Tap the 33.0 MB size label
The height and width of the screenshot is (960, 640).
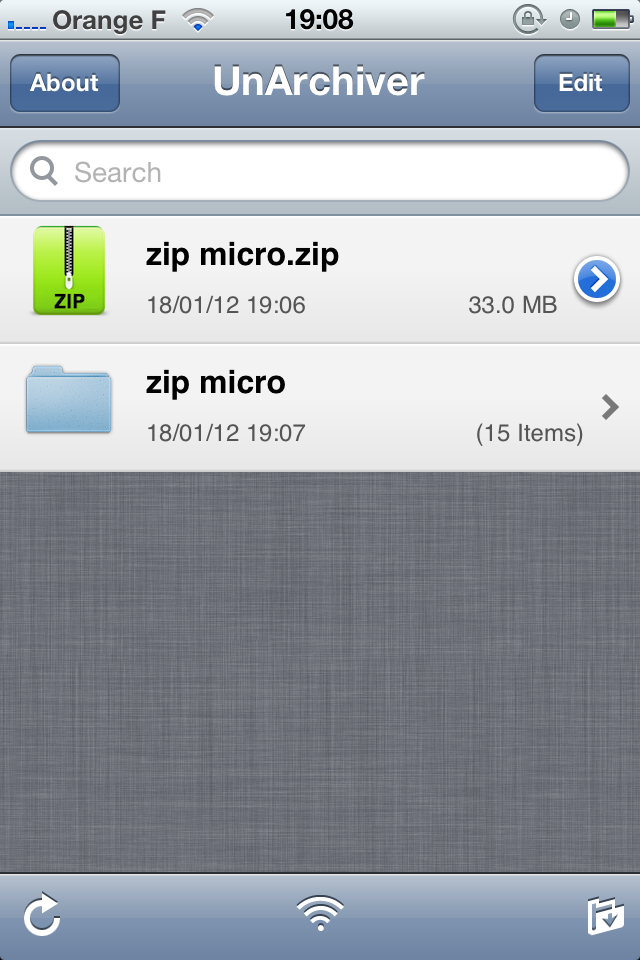tap(513, 305)
